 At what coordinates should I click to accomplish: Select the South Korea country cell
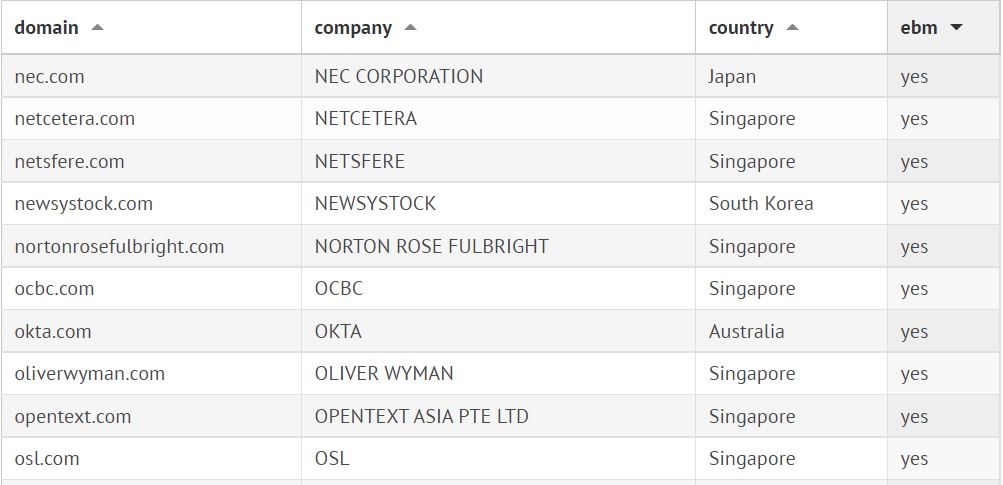coord(761,204)
